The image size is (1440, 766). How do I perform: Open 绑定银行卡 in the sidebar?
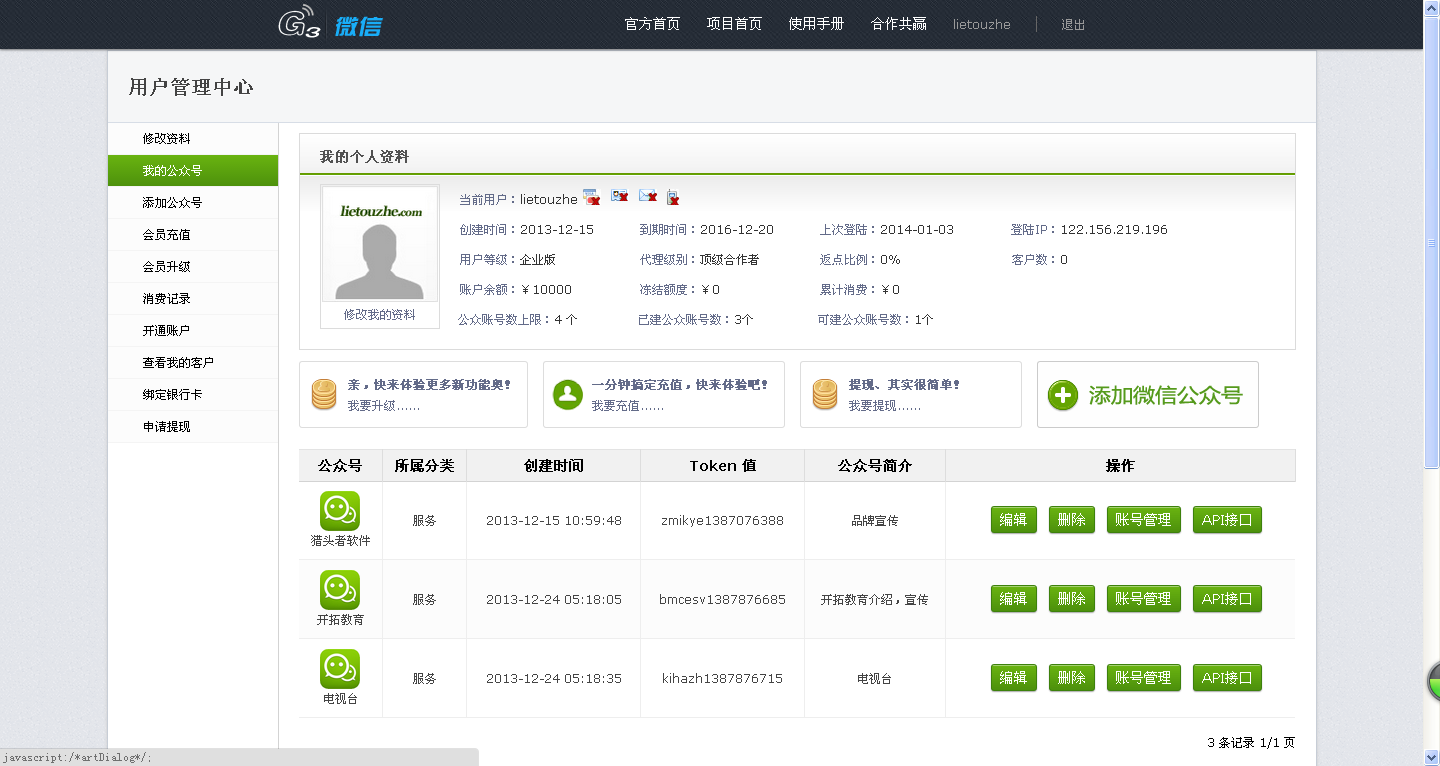pos(193,395)
